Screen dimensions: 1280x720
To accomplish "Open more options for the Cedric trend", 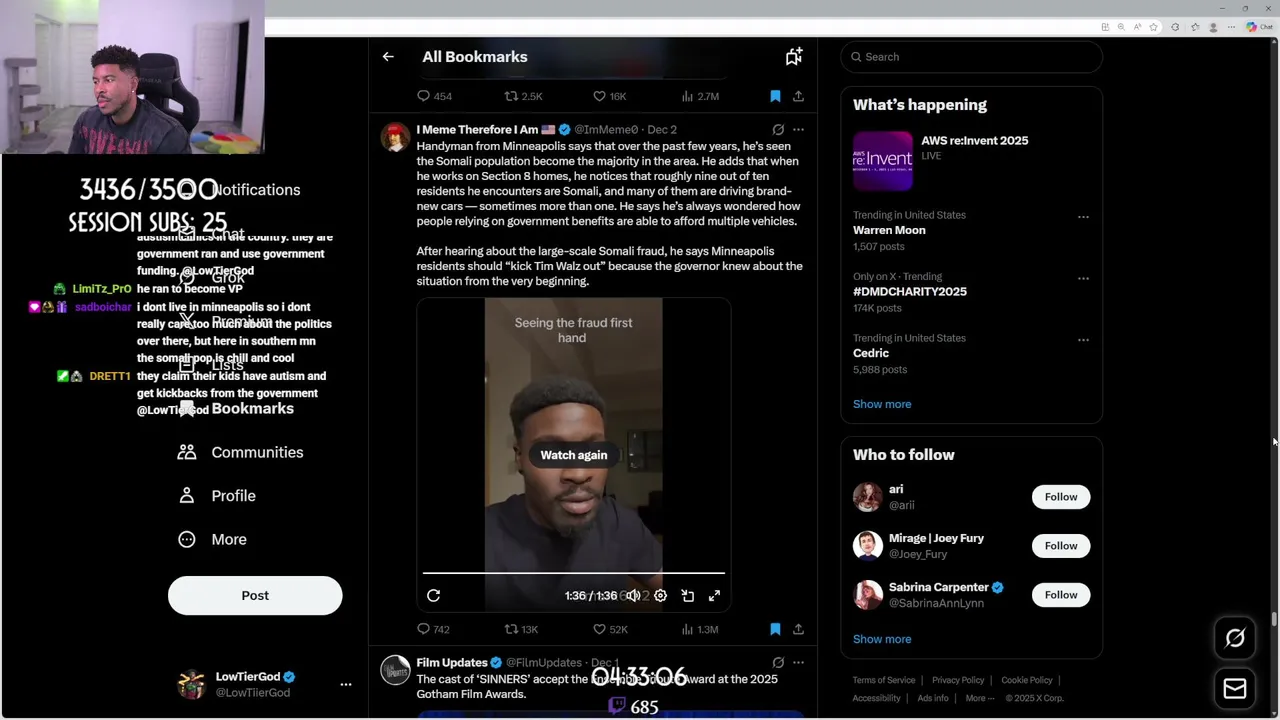I will [1083, 340].
